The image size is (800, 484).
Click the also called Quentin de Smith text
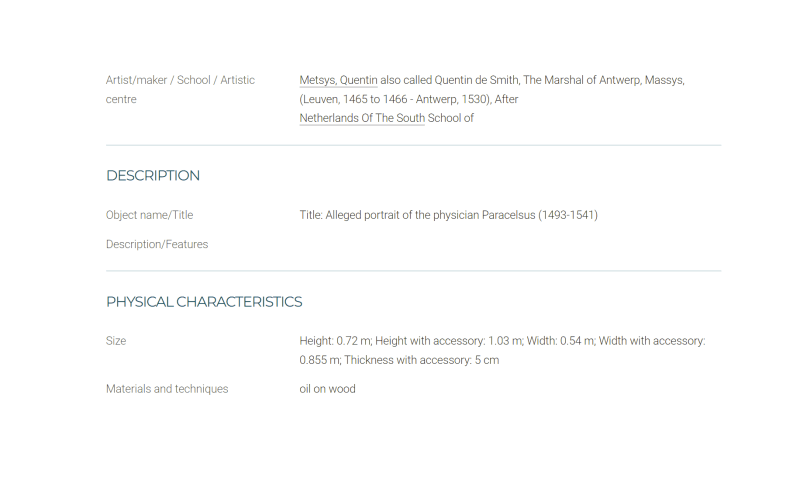pos(449,80)
